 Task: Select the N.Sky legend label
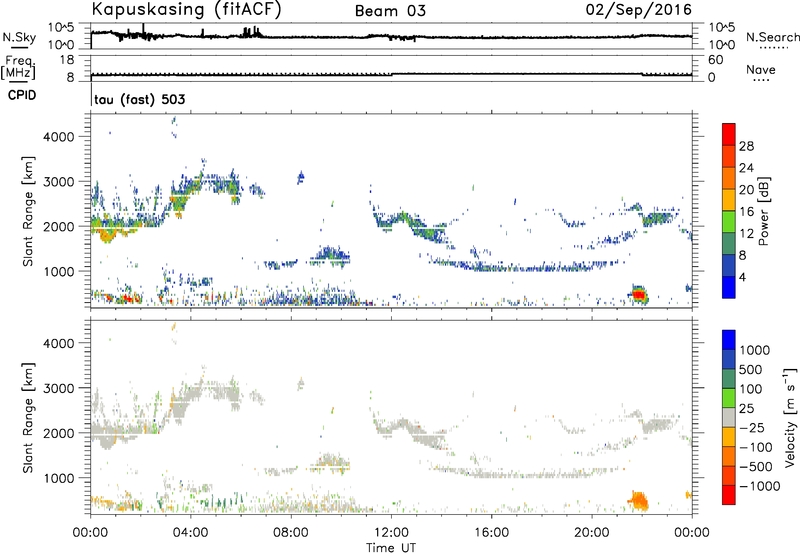(x=19, y=37)
